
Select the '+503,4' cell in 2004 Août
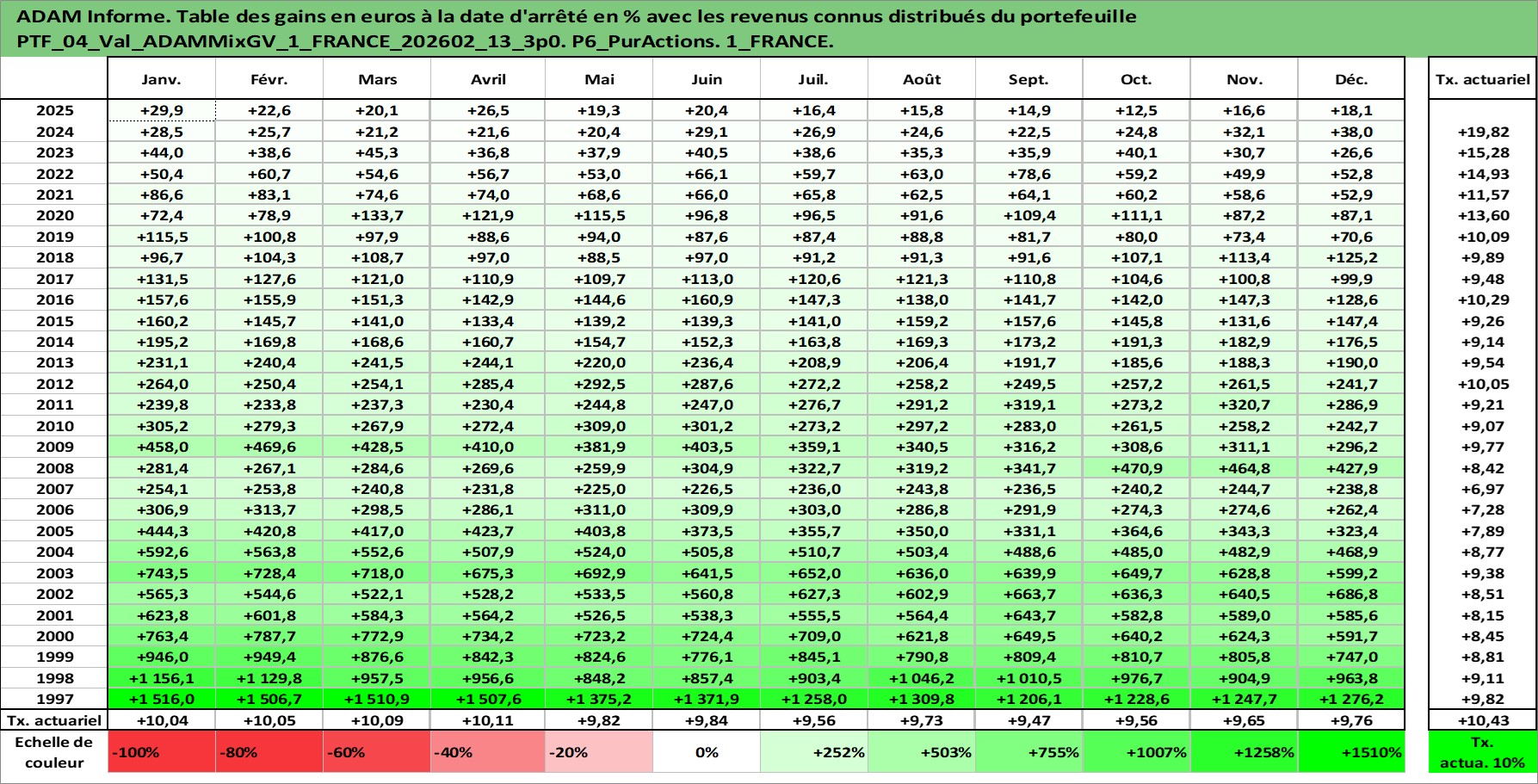click(x=922, y=552)
